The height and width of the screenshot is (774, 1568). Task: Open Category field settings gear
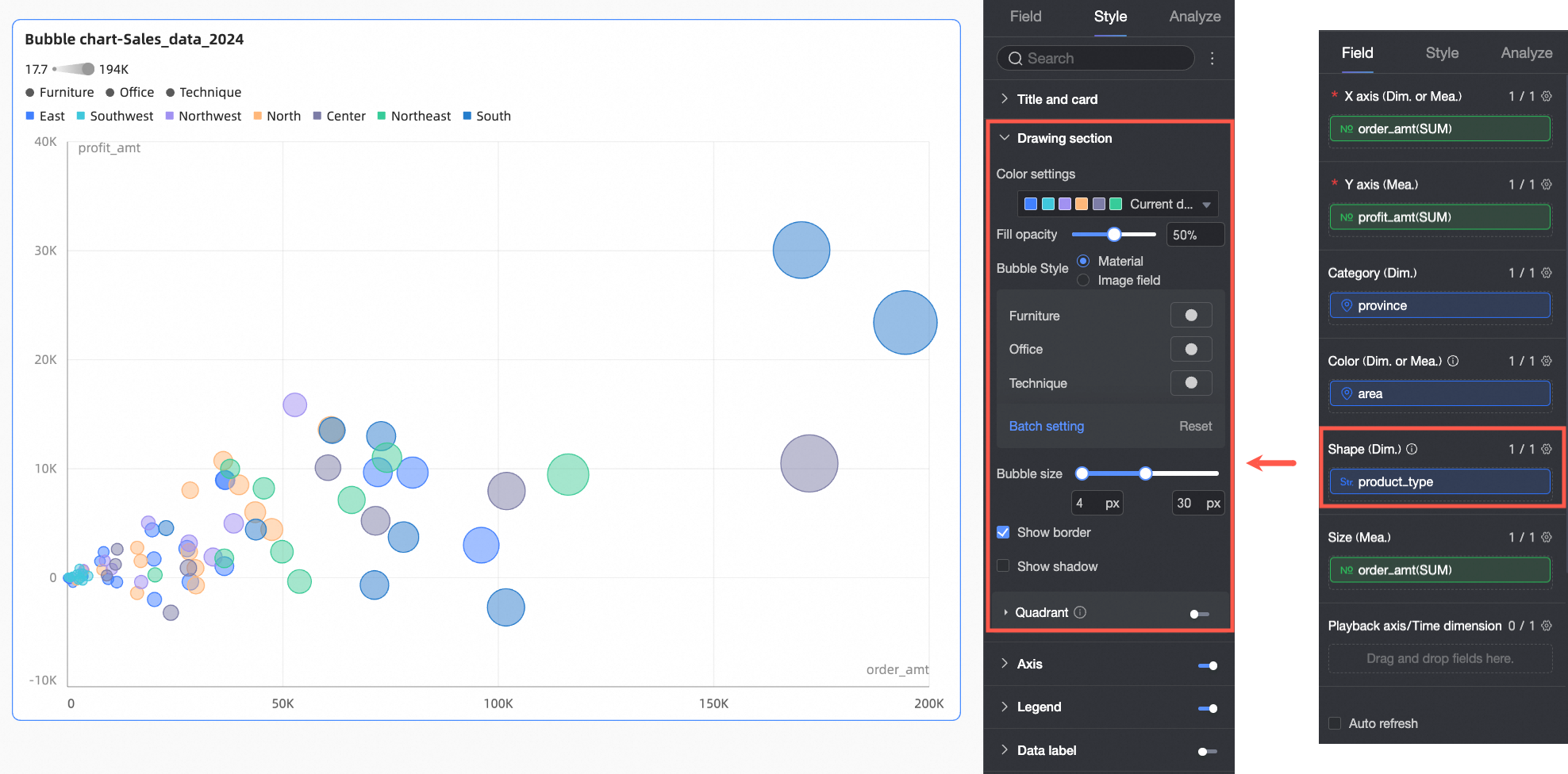pyautogui.click(x=1547, y=273)
